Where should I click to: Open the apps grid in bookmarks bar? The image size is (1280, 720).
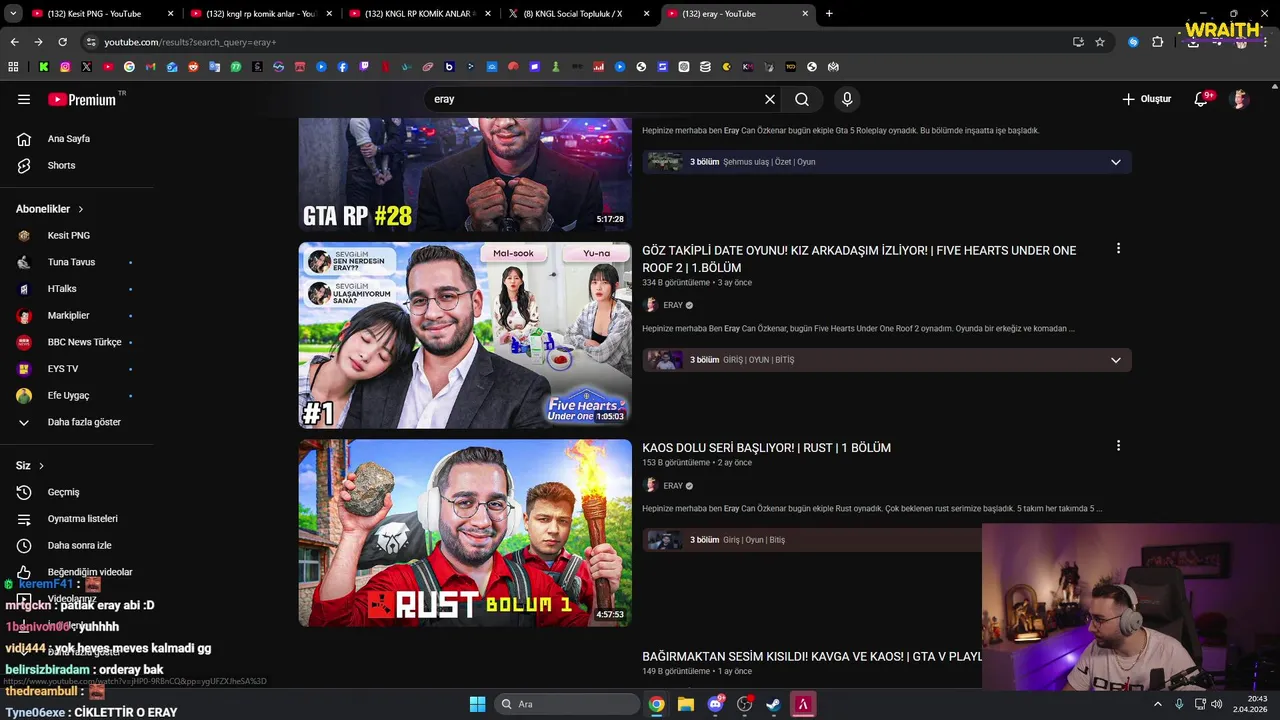point(13,67)
